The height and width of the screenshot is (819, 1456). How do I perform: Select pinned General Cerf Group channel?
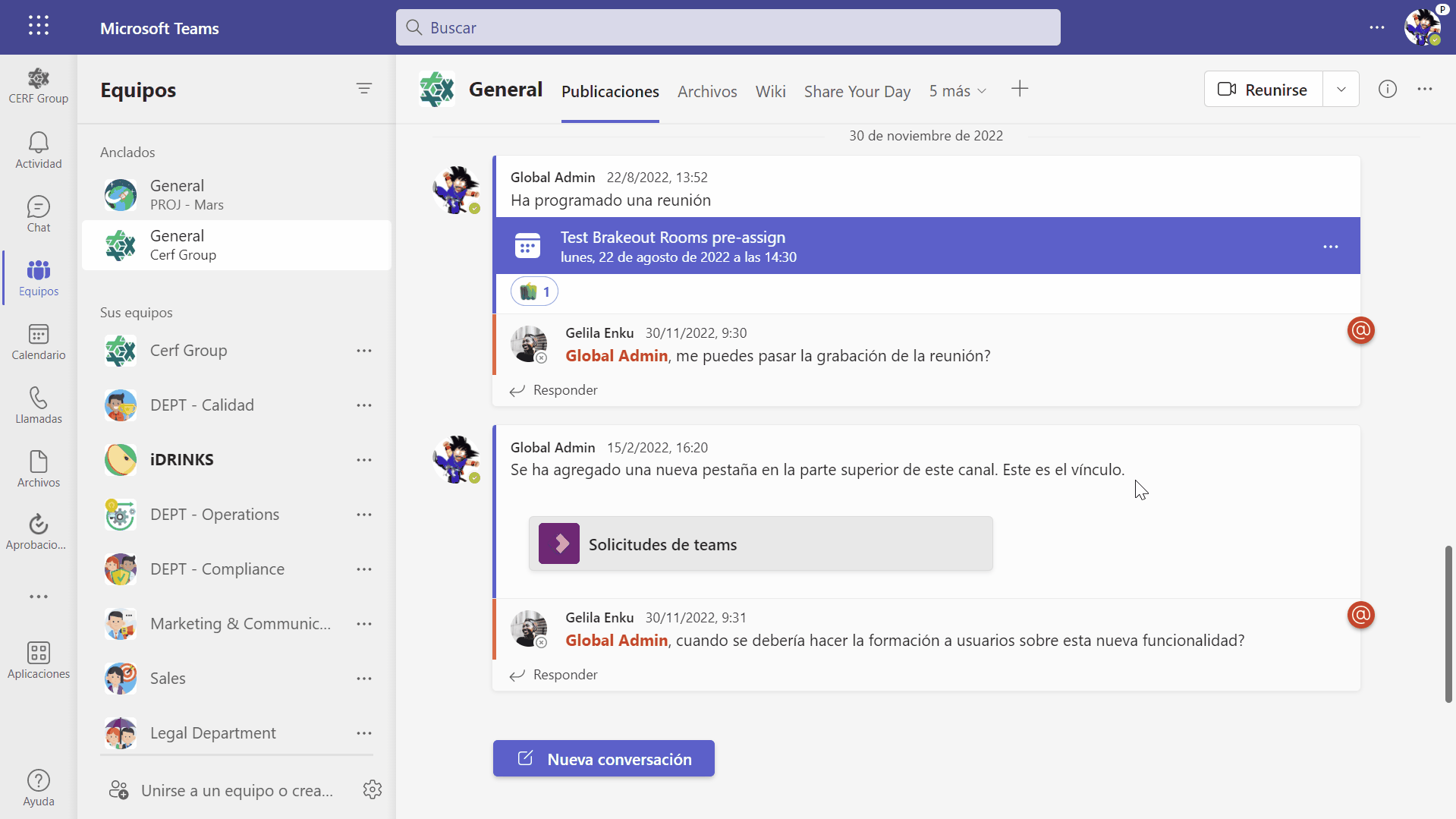pos(237,245)
